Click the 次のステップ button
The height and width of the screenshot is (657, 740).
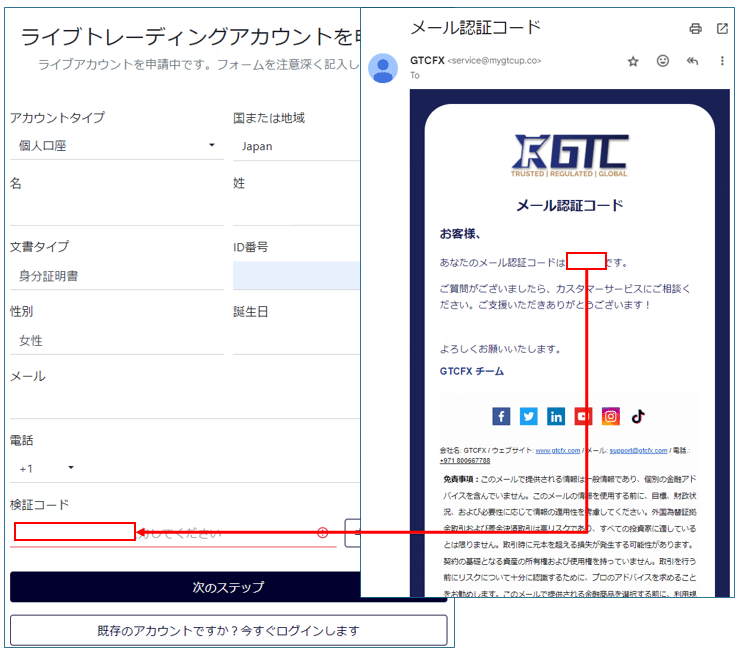coord(228,587)
